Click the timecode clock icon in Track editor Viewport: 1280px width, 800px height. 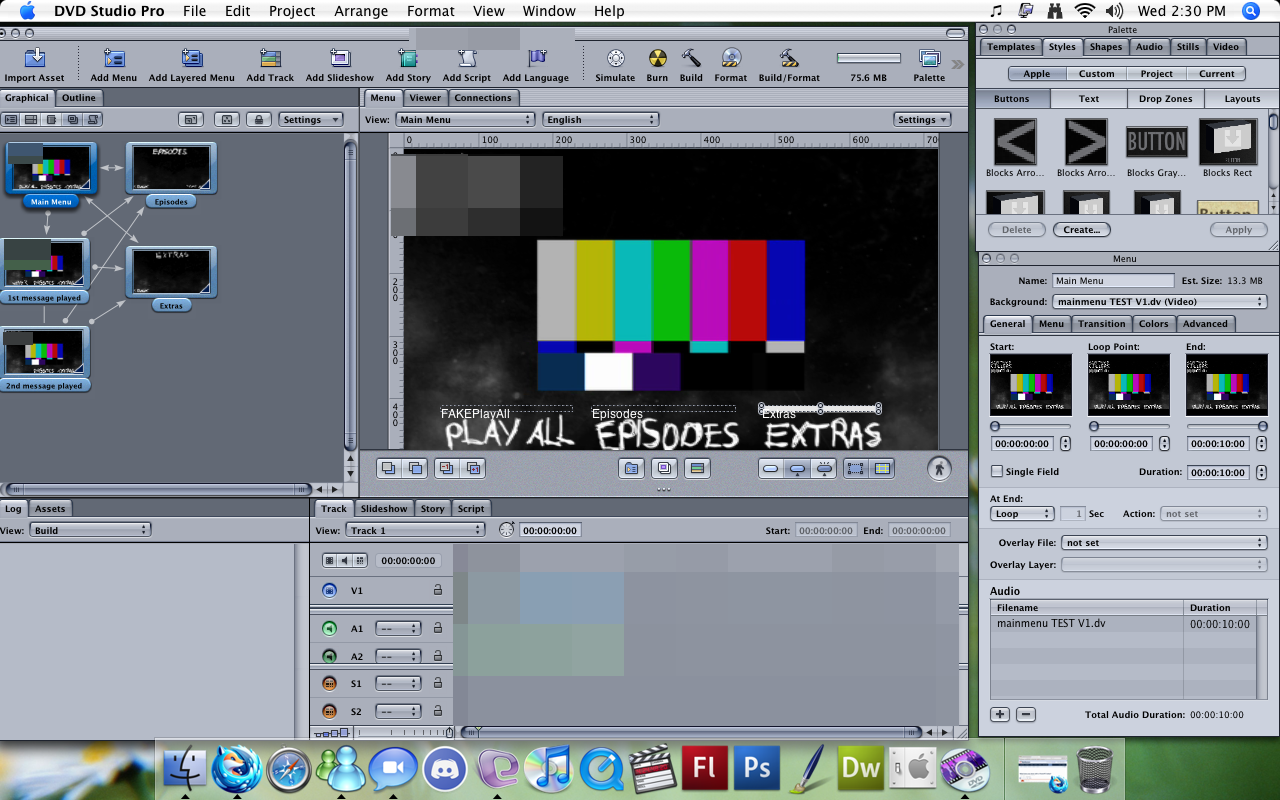point(506,530)
